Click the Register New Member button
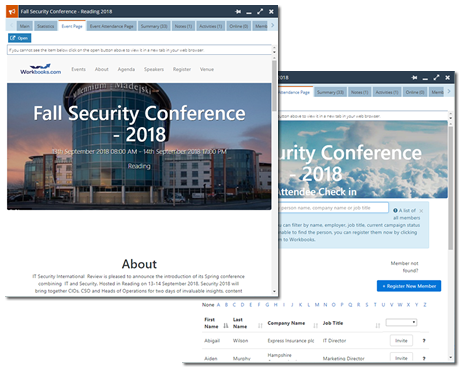 pos(409,286)
